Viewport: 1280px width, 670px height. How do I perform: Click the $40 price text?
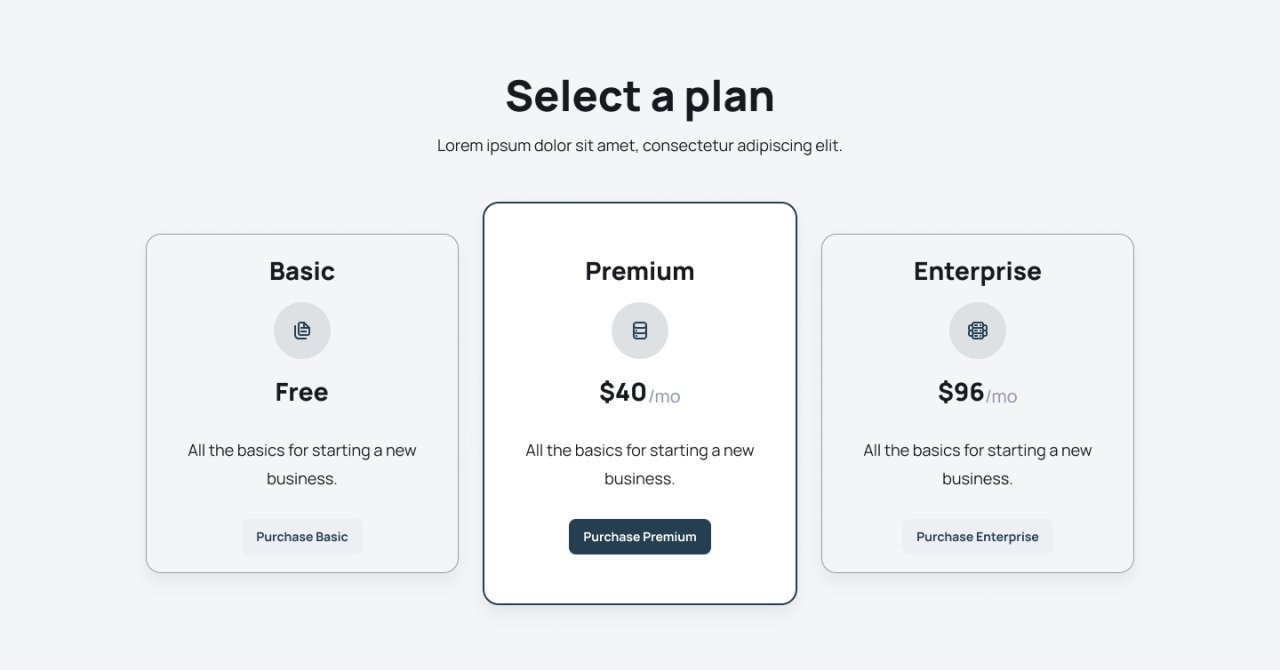click(623, 392)
